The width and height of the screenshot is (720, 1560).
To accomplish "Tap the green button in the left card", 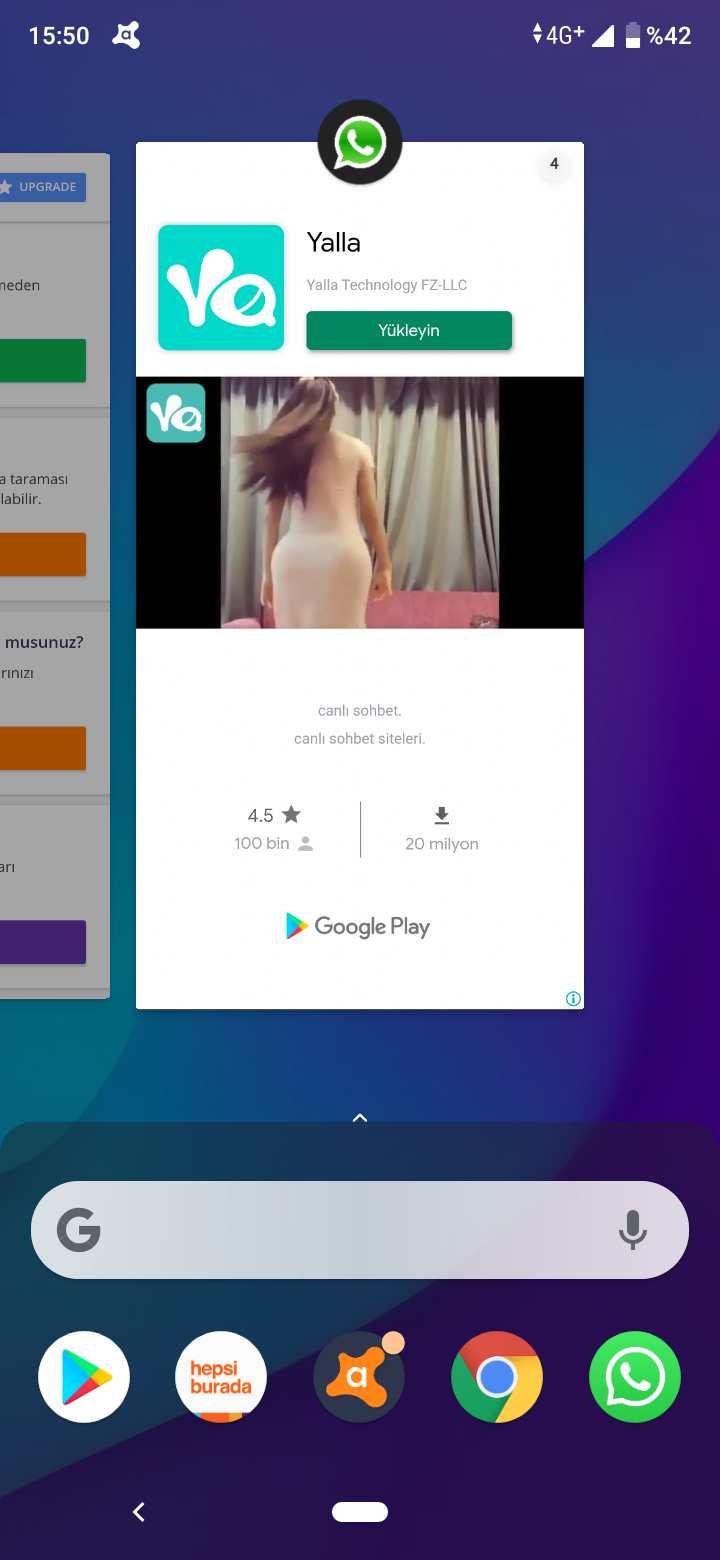I will point(42,360).
